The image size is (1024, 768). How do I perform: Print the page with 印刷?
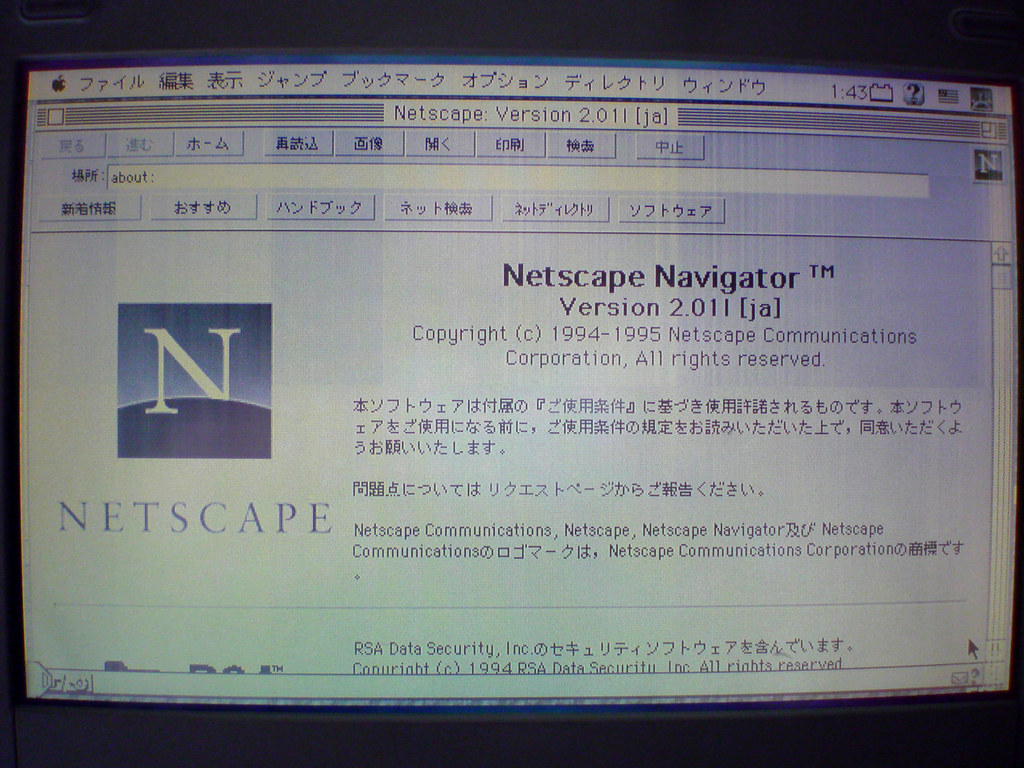pos(509,145)
